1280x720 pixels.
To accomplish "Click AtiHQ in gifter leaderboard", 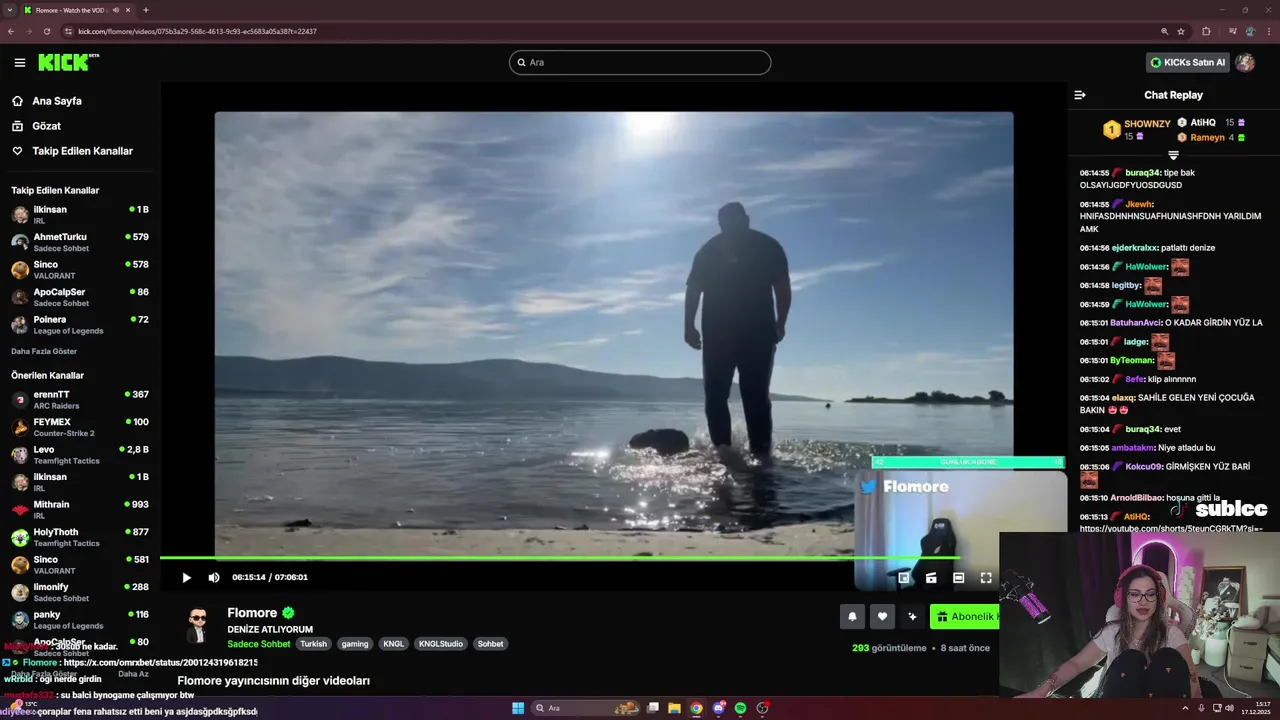I will coord(1203,122).
